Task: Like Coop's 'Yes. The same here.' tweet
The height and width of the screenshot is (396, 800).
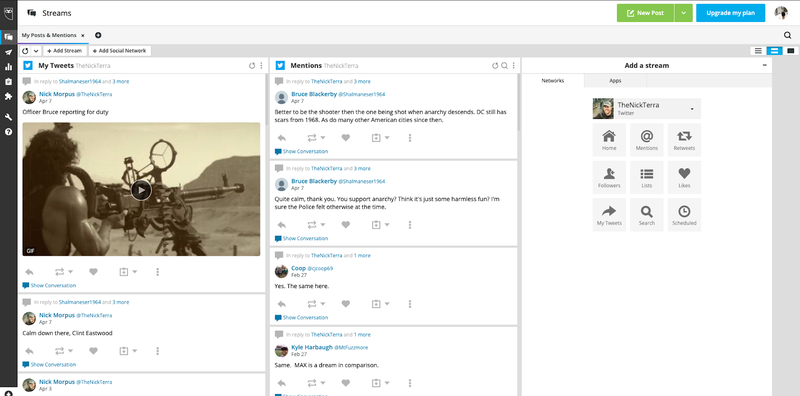Action: [345, 304]
